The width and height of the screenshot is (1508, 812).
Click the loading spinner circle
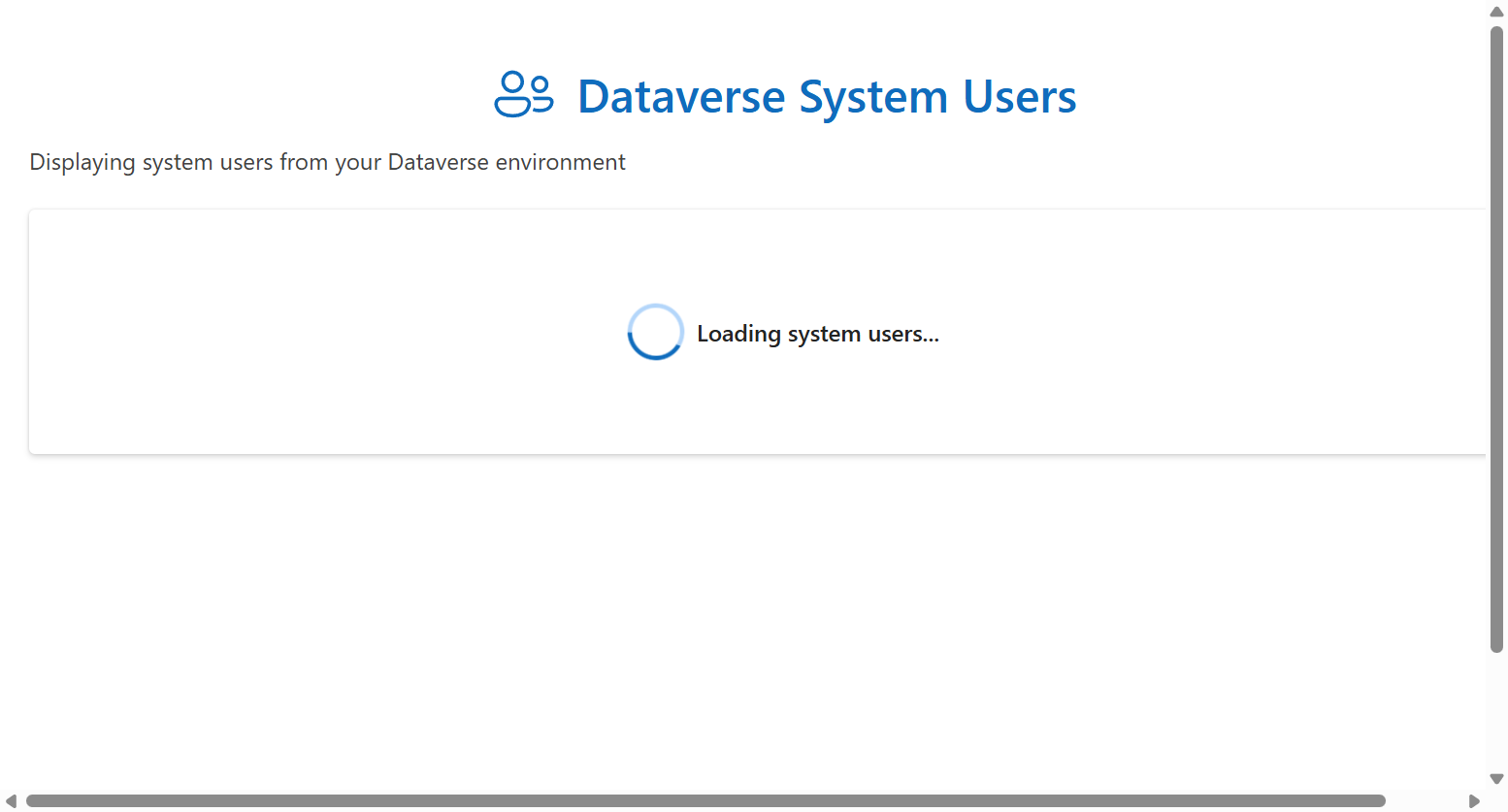[655, 332]
